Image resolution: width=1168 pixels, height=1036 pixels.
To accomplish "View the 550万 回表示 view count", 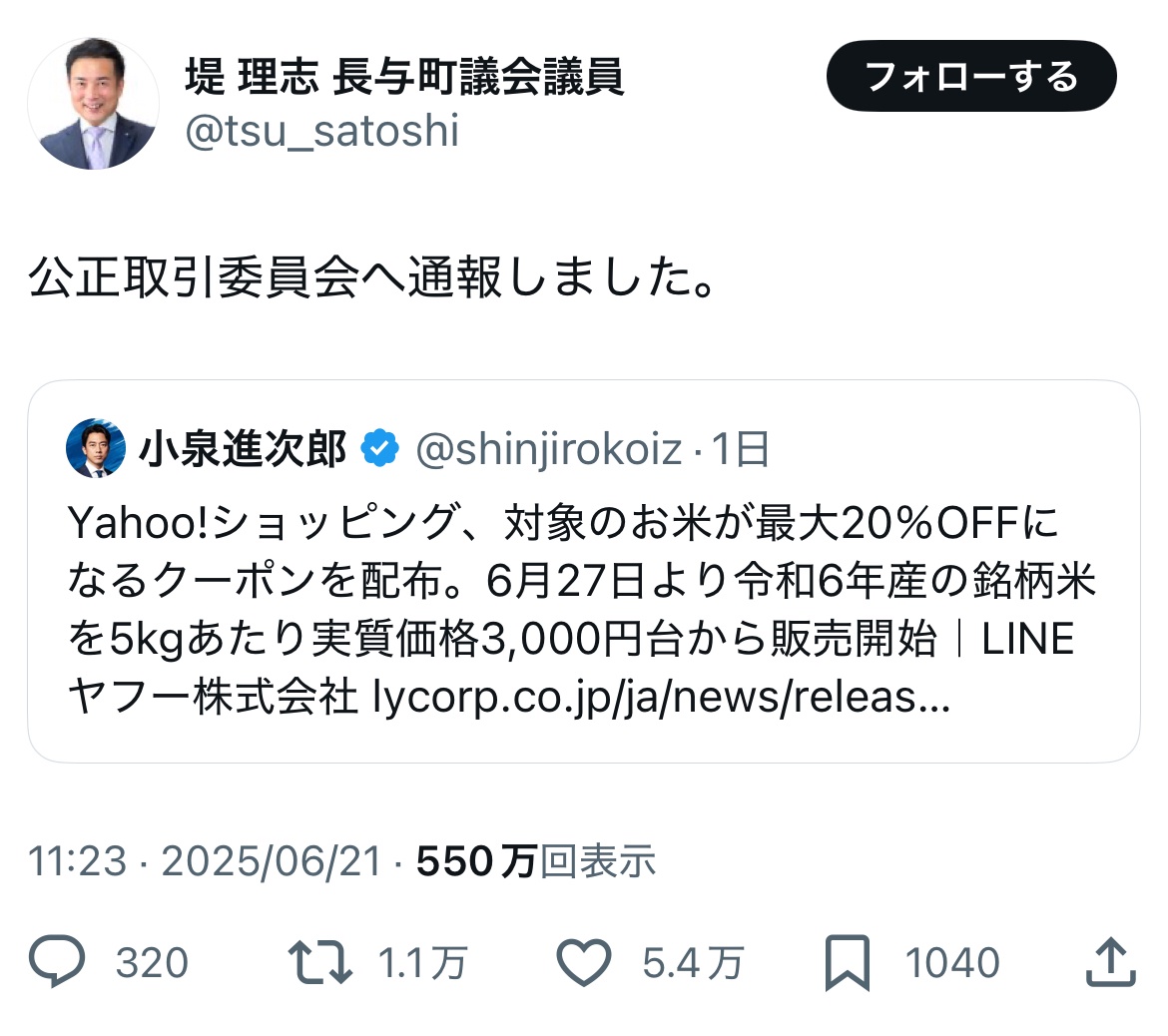I will (535, 861).
